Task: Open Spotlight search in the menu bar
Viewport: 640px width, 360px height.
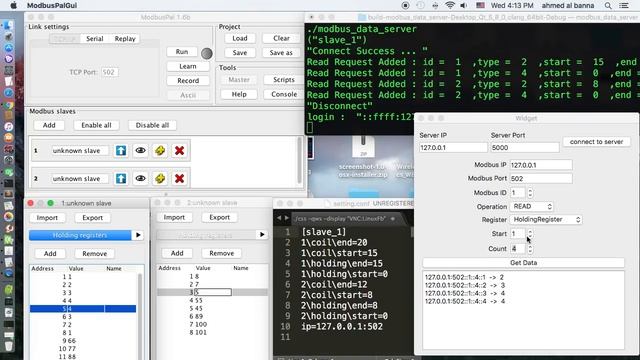Action: (608, 5)
